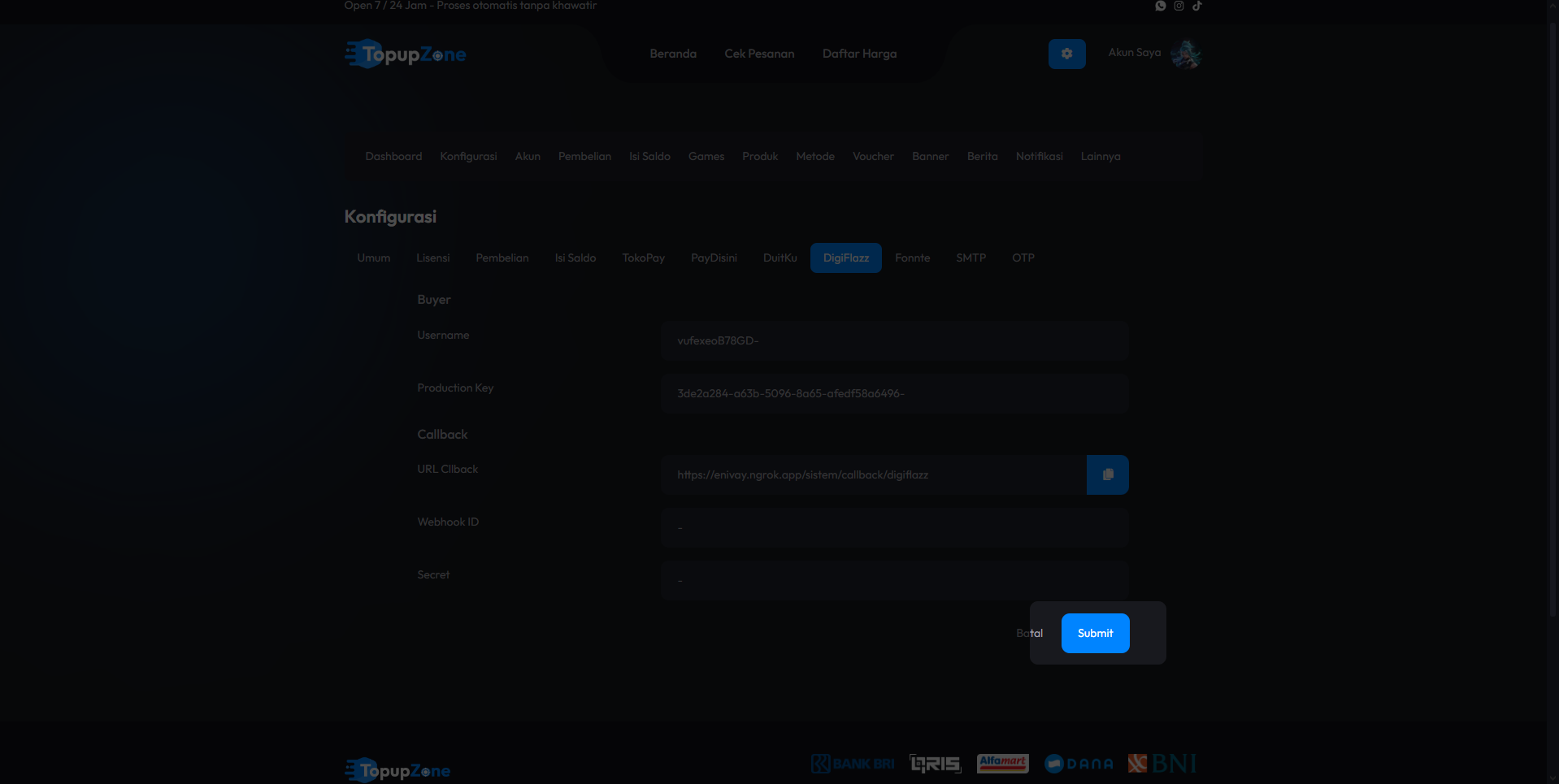This screenshot has height=784, width=1559.
Task: Click the blue gear settings button
Action: [1066, 54]
